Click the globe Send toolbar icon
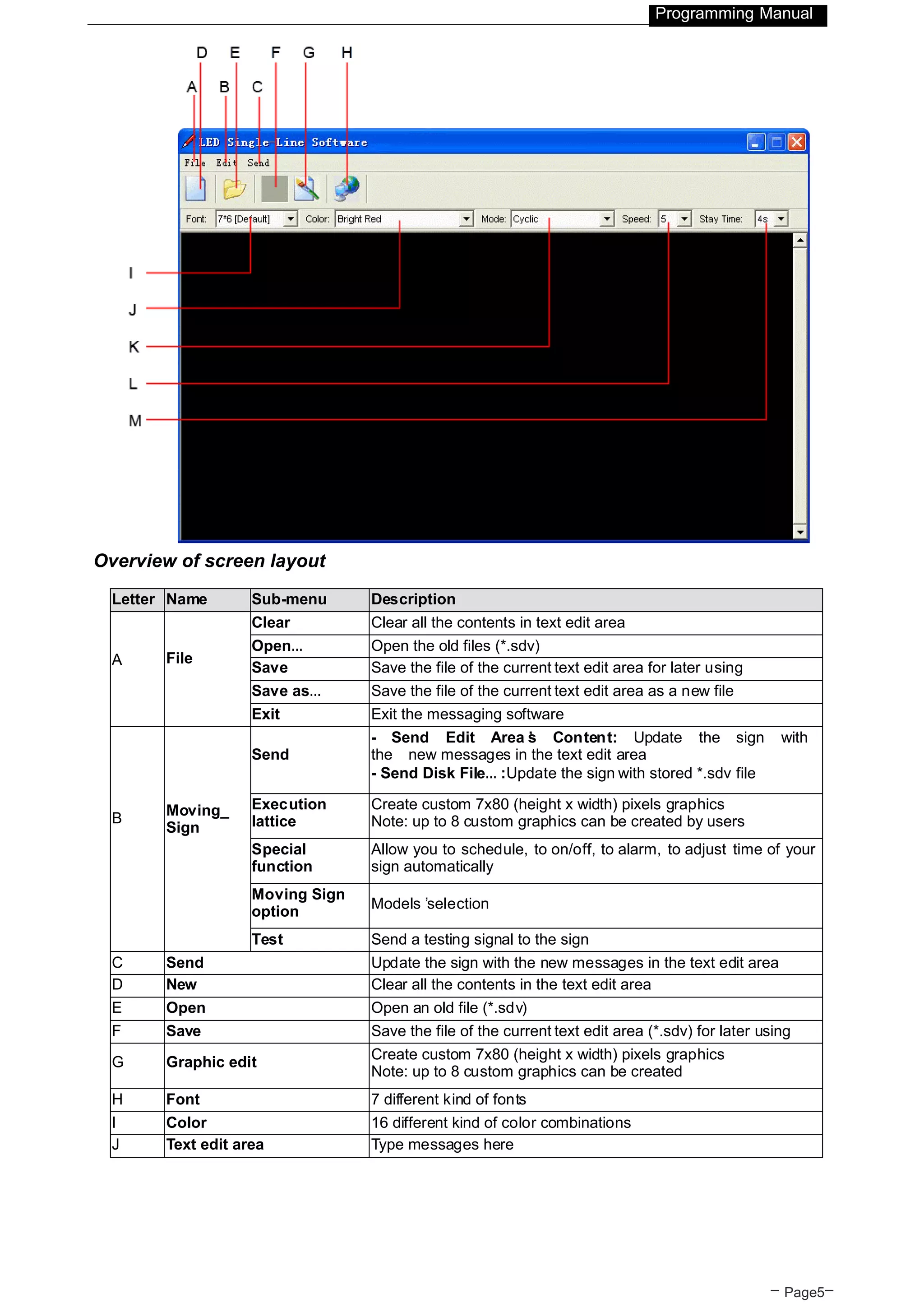Image resolution: width=924 pixels, height=1308 pixels. (347, 189)
